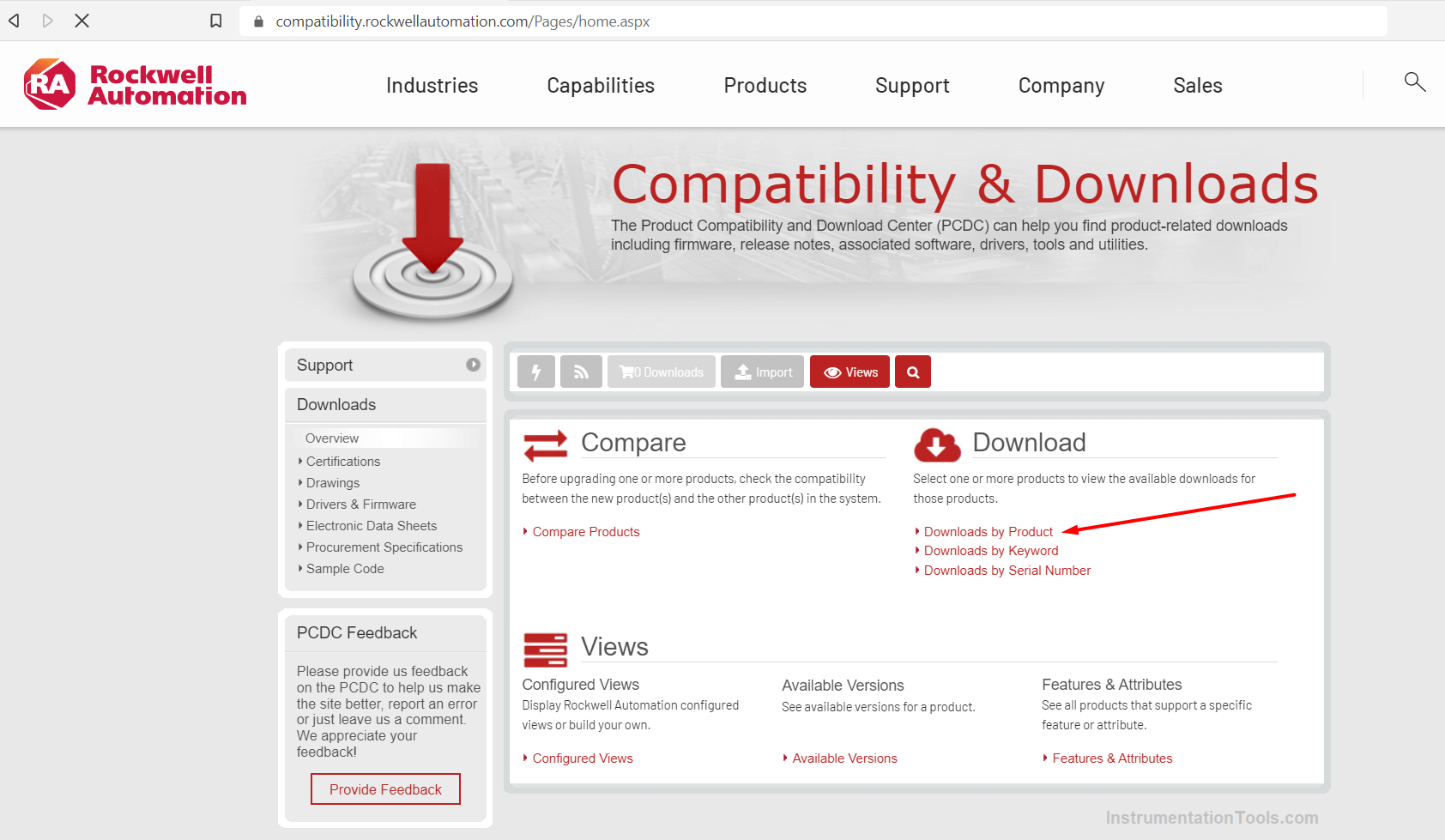Viewport: 1445px width, 840px height.
Task: Expand the Support sidebar arrow
Action: pyautogui.click(x=473, y=365)
